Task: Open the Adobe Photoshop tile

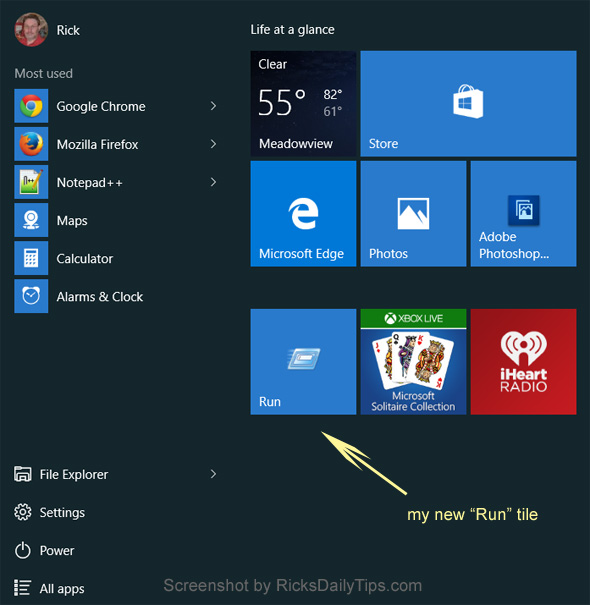Action: 524,214
